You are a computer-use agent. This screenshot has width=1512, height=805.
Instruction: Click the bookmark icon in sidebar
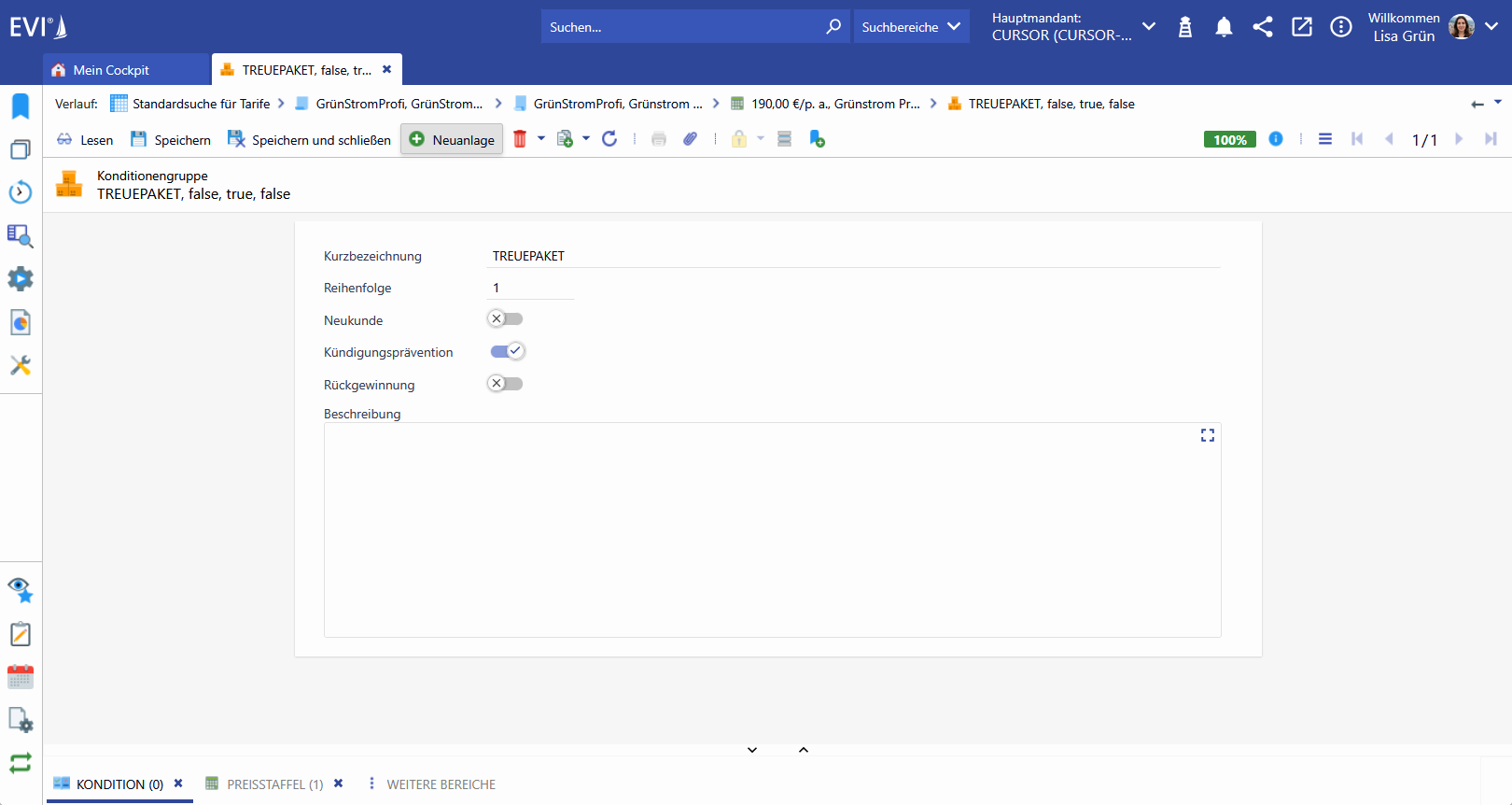(x=21, y=106)
